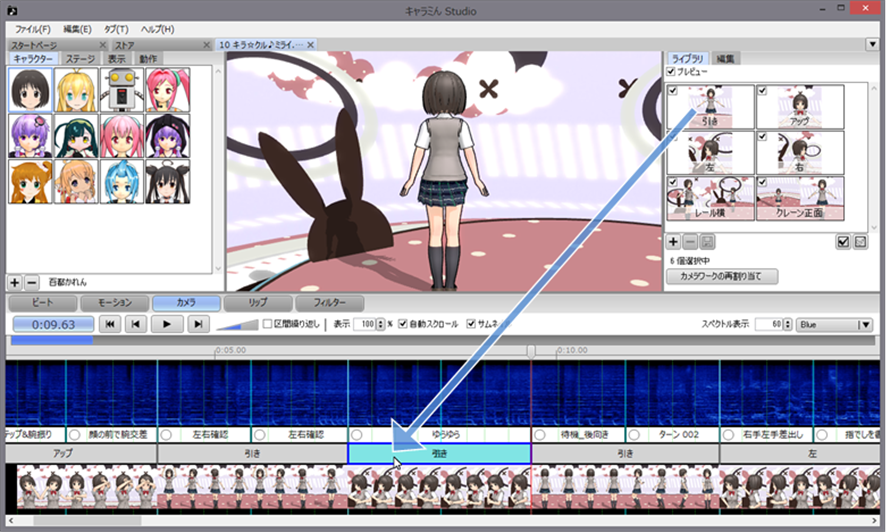The height and width of the screenshot is (532, 886).
Task: Click the playhead marker on the time ruler
Action: tap(531, 351)
